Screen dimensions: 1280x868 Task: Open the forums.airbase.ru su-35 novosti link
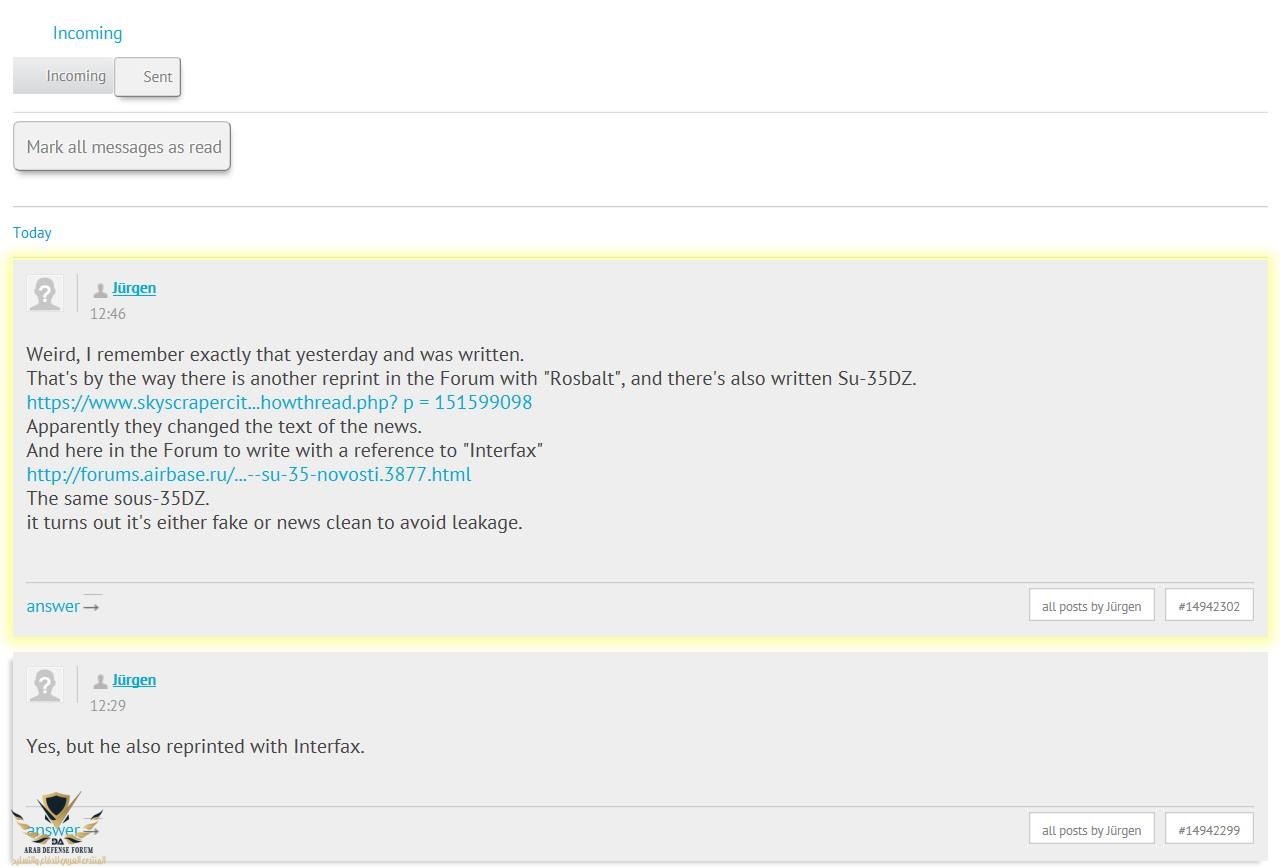pyautogui.click(x=248, y=474)
